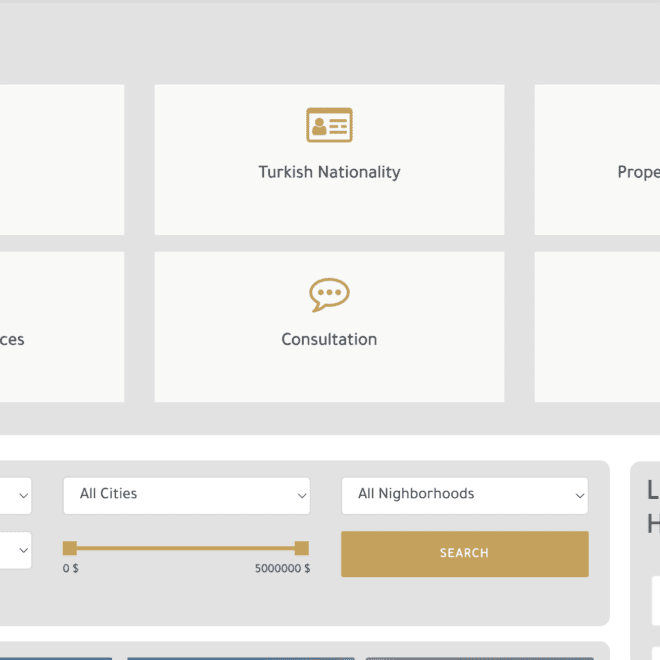Expand the cut-off dropdown left of All Cities
The width and height of the screenshot is (660, 660).
coord(15,495)
